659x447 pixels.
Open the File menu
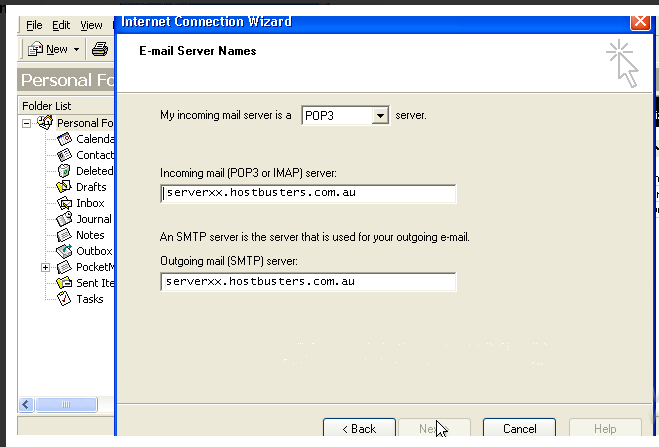pos(34,26)
